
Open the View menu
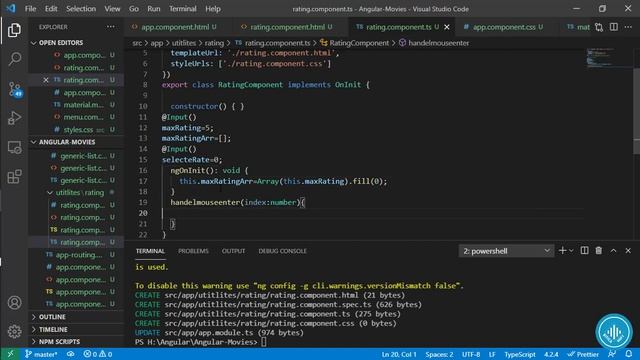tap(112, 9)
